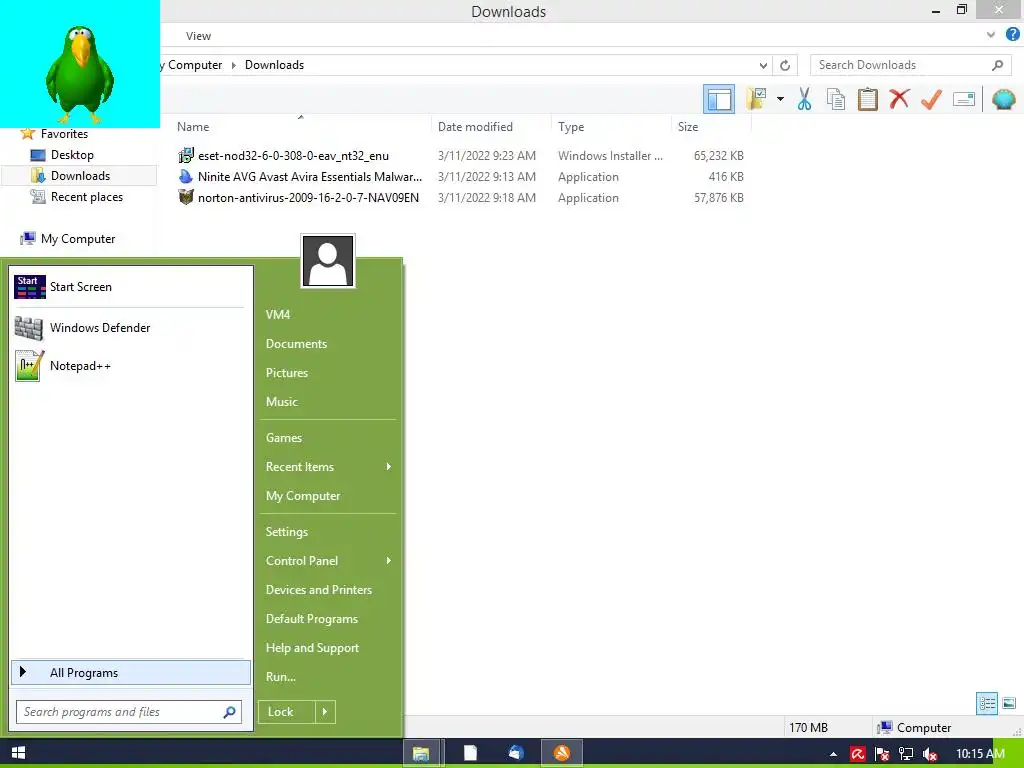Click the Thunderbird taskbar icon
1024x768 pixels.
[x=516, y=753]
